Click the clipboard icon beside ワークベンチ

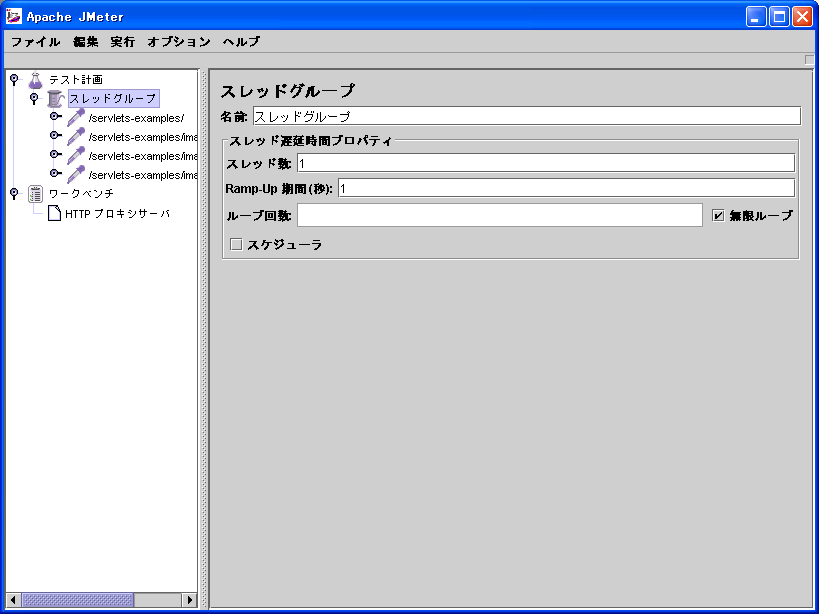(x=35, y=194)
